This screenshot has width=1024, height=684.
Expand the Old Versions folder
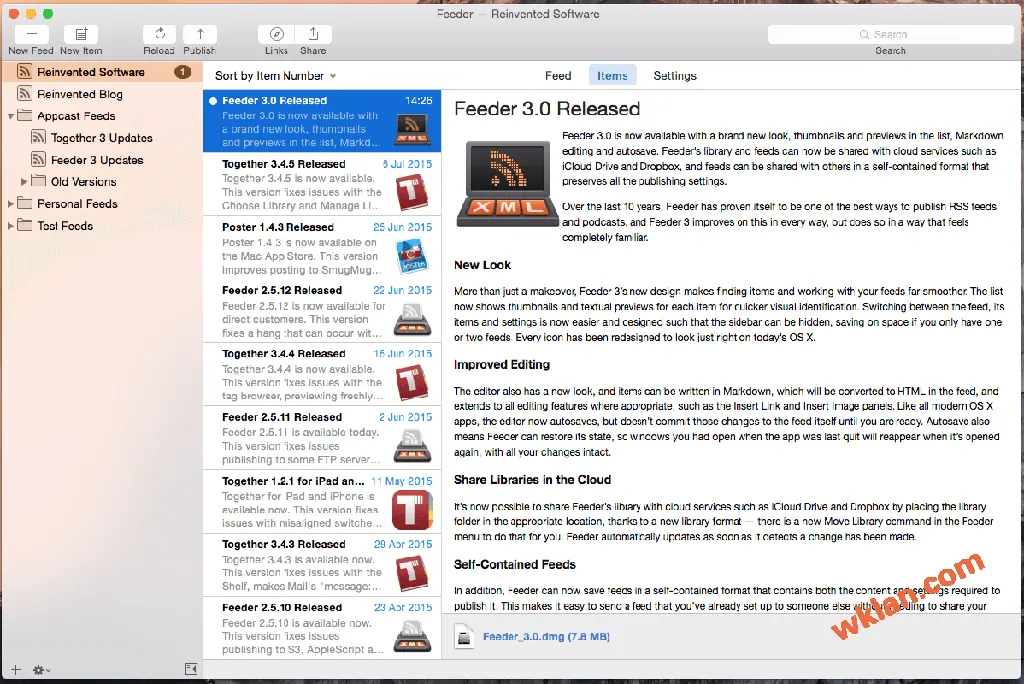click(25, 182)
